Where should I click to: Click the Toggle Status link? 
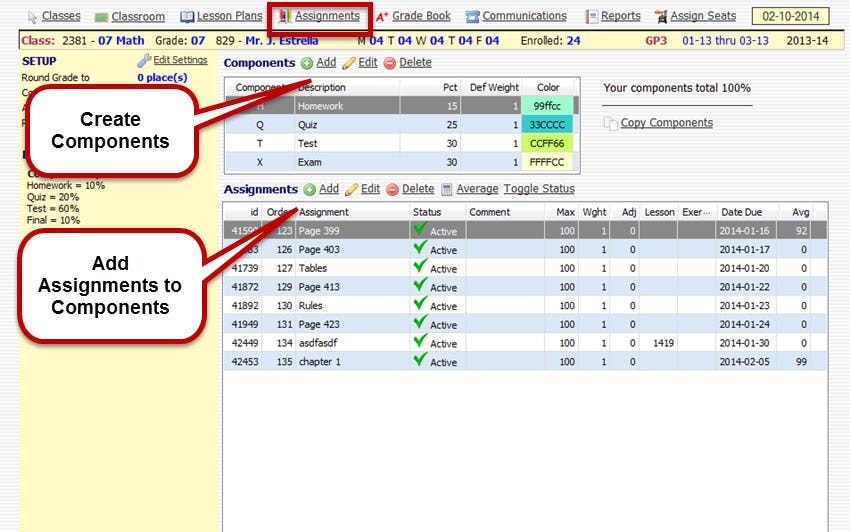[x=539, y=189]
